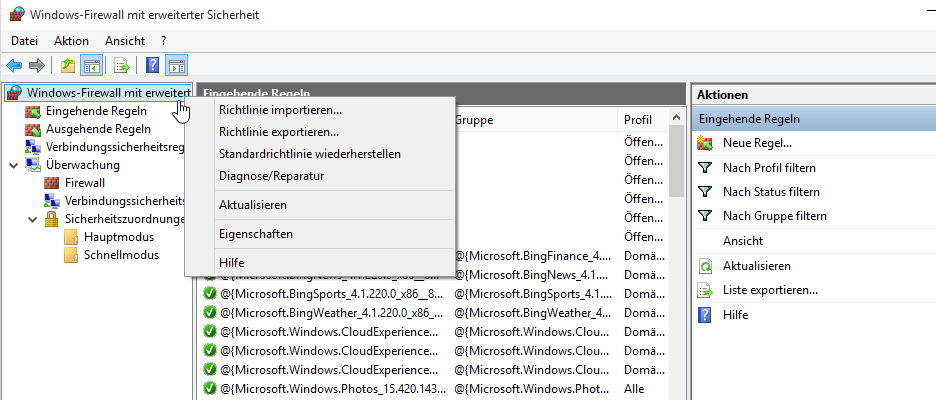The height and width of the screenshot is (400, 936).
Task: Select @{Microsoft.BingWeather_4.1.220.0 rule name
Action: click(x=333, y=312)
